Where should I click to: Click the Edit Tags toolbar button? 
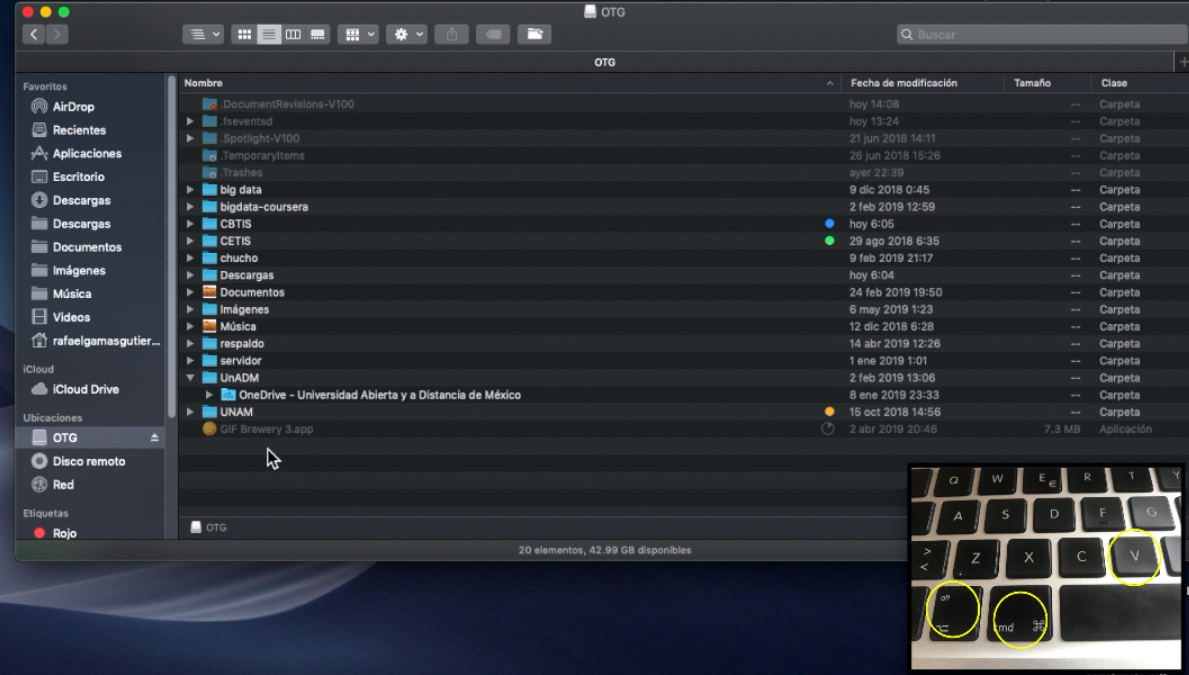[x=492, y=34]
